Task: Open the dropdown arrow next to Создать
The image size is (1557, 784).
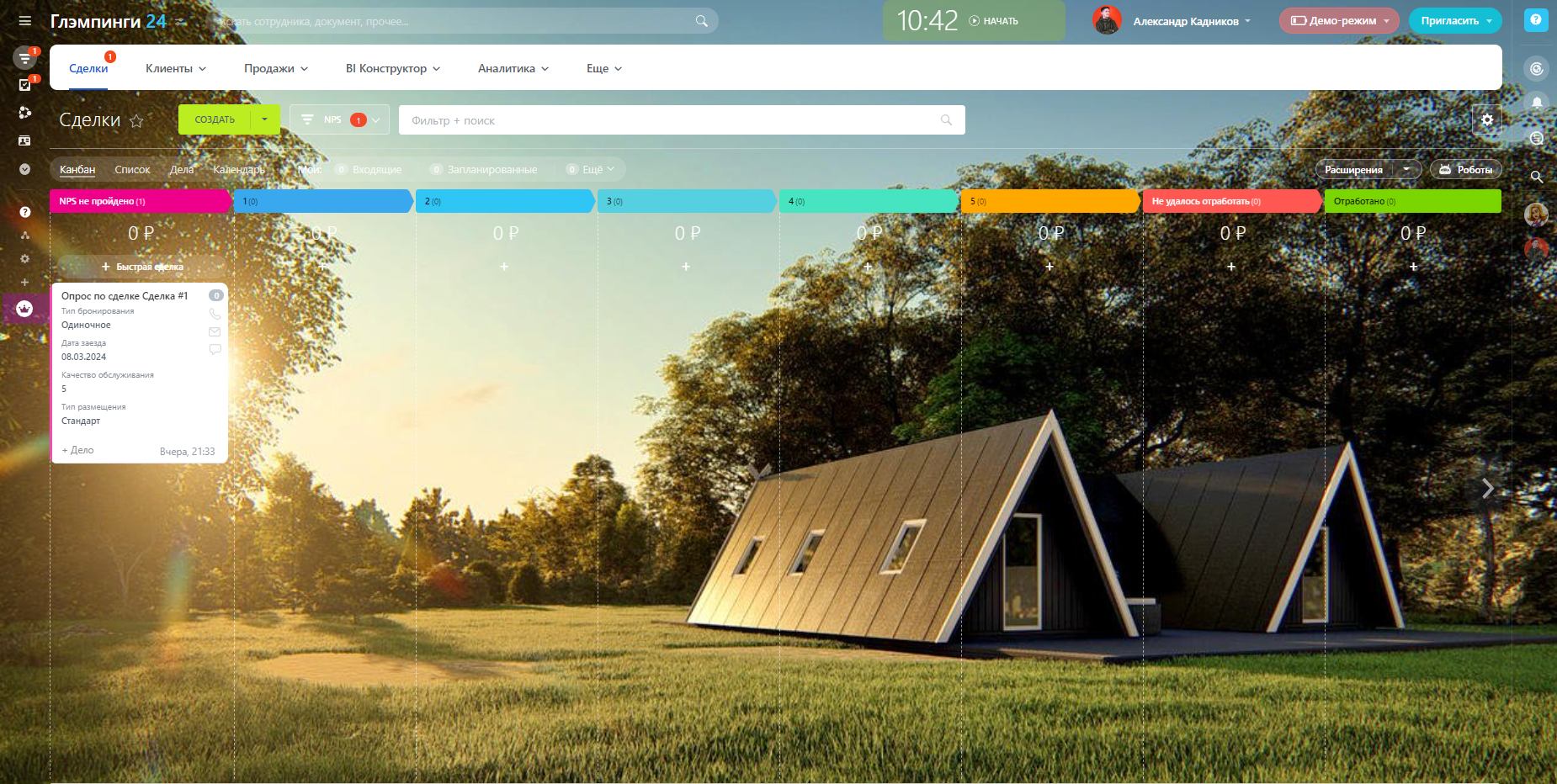Action: click(x=264, y=119)
